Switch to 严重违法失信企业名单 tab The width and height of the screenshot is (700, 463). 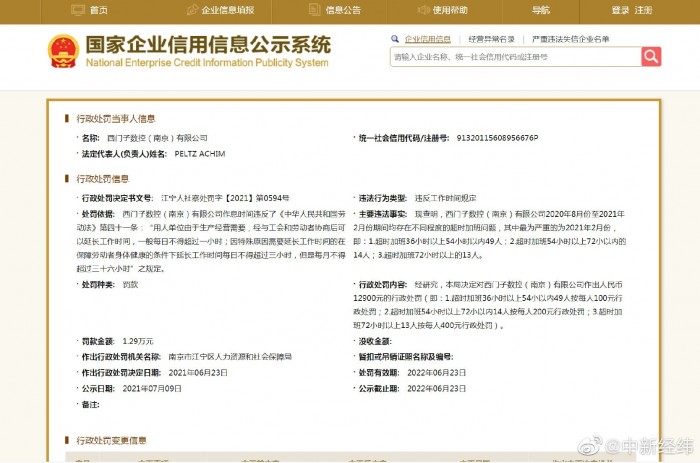click(x=571, y=39)
